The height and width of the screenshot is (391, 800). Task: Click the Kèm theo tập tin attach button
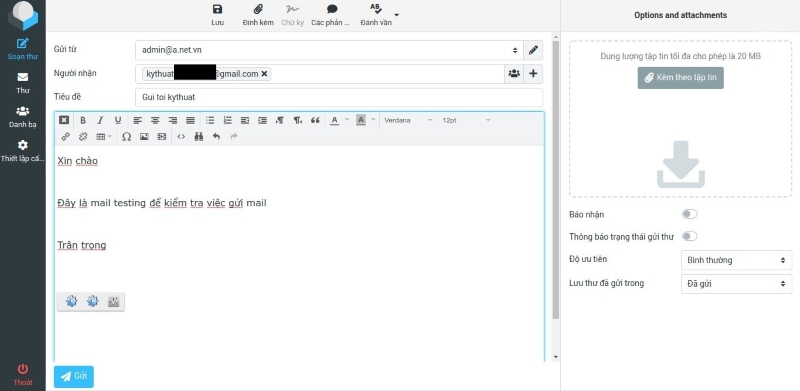[x=681, y=78]
